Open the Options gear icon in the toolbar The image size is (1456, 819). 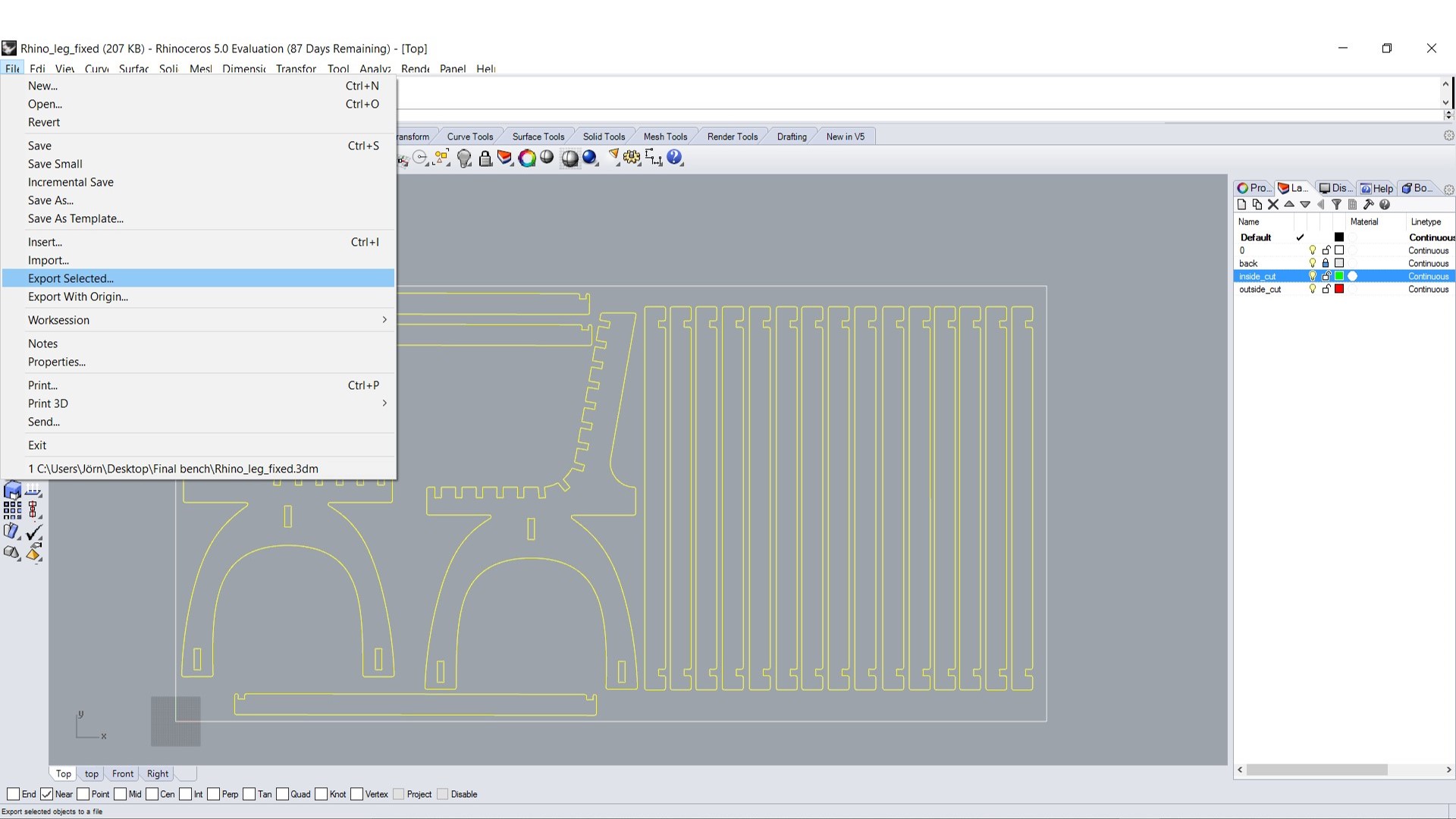[631, 158]
